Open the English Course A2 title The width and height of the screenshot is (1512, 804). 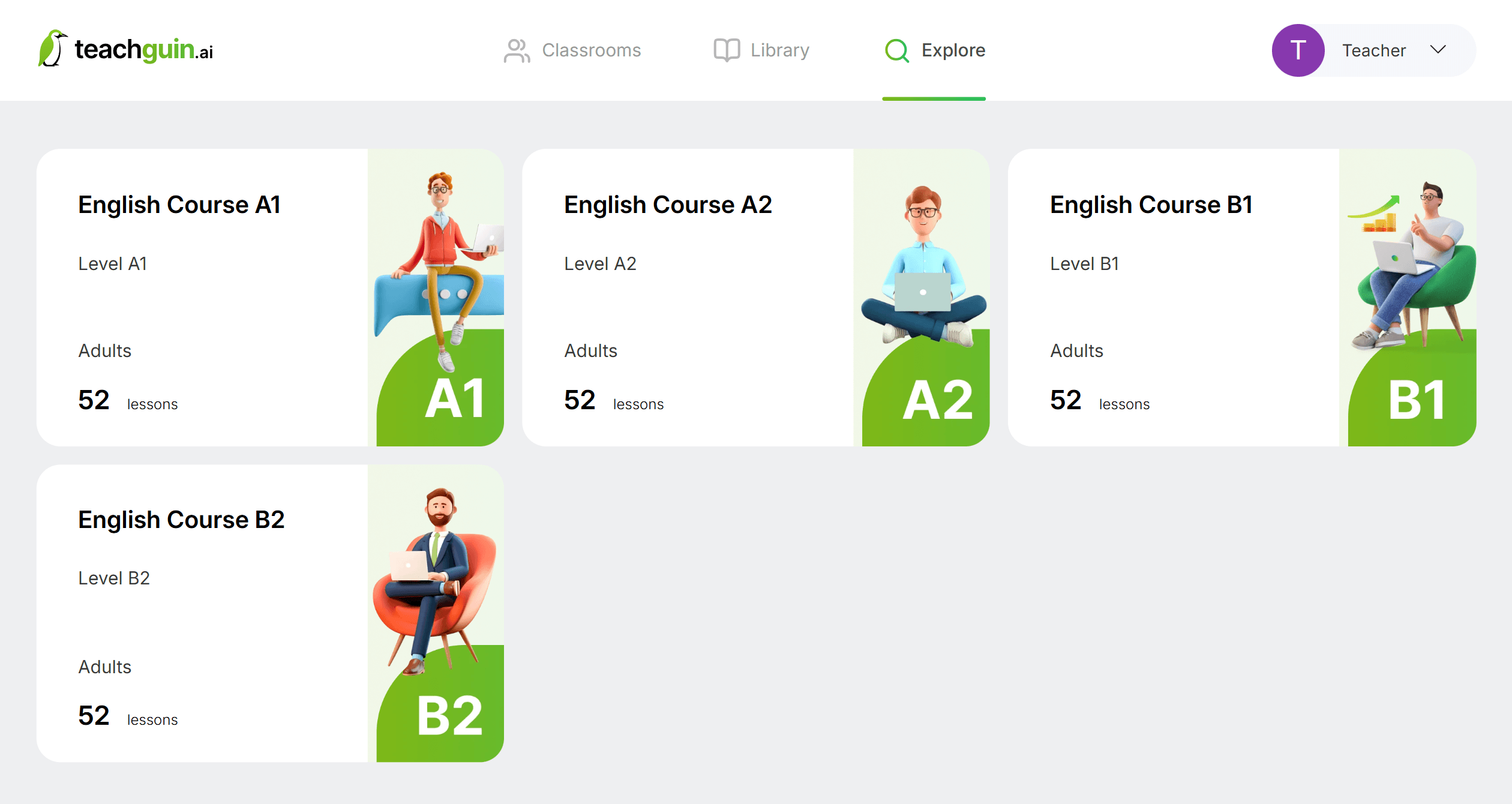668,205
